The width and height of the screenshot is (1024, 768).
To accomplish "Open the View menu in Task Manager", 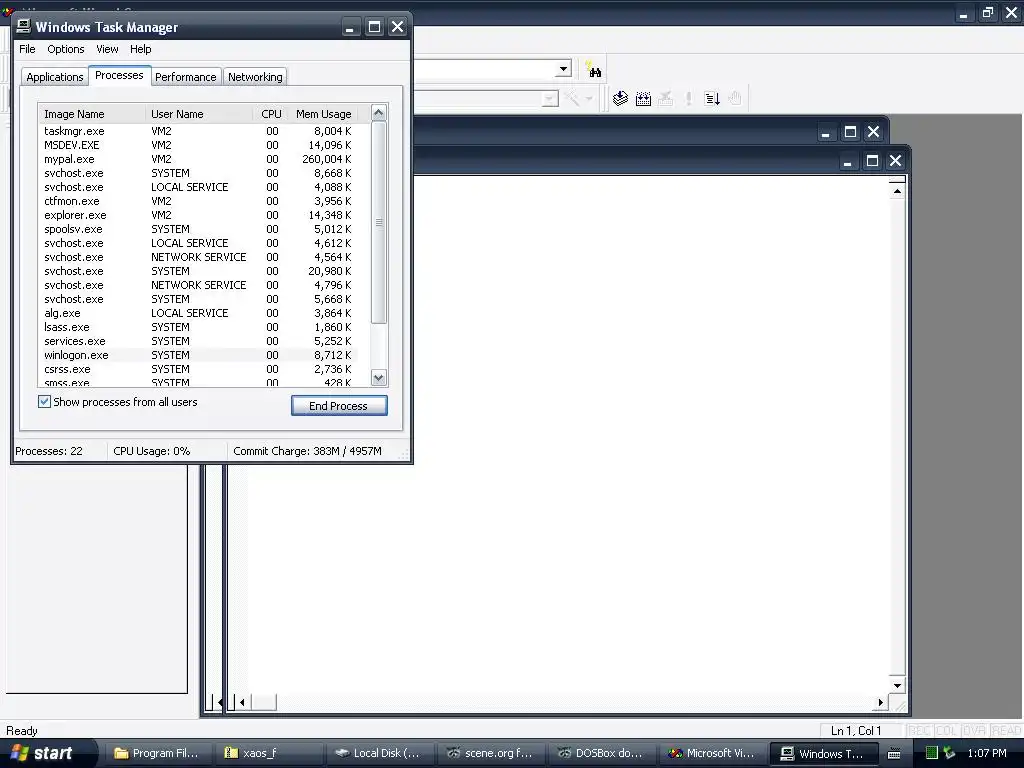I will click(107, 49).
